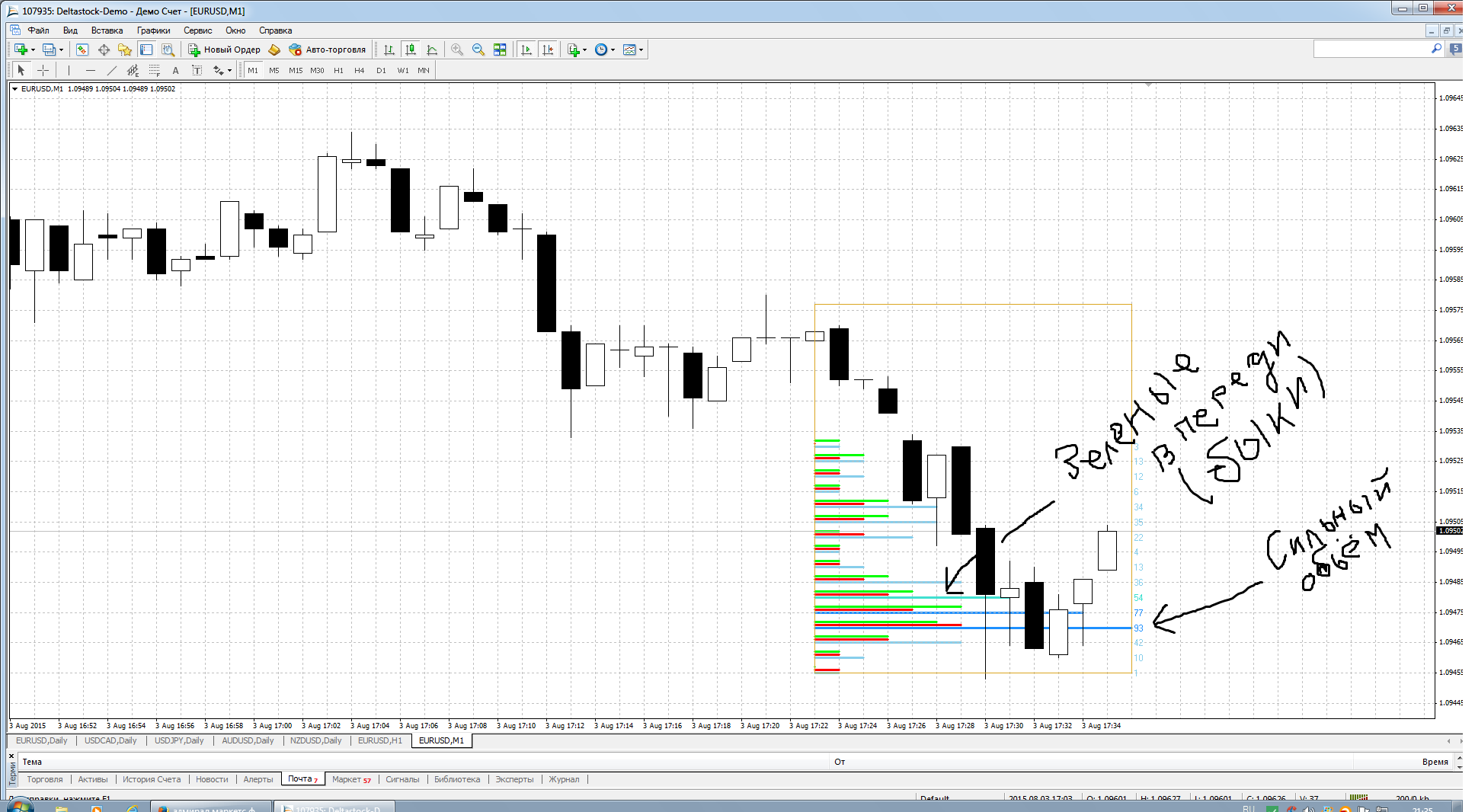Expand the new chart dropdown arrow

[33, 50]
